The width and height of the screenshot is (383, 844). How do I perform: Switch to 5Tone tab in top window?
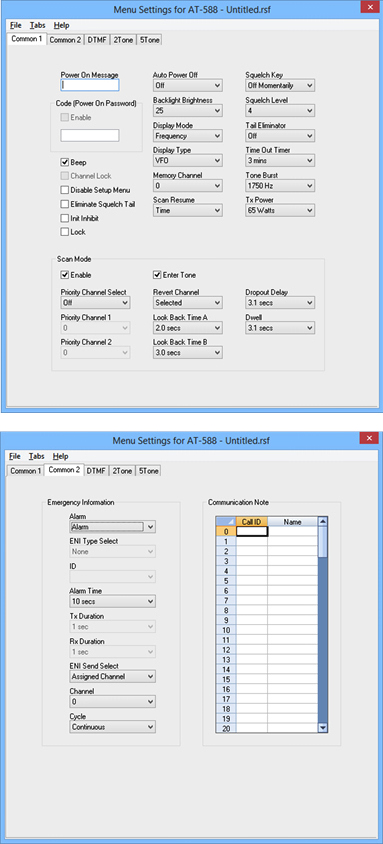click(x=149, y=40)
